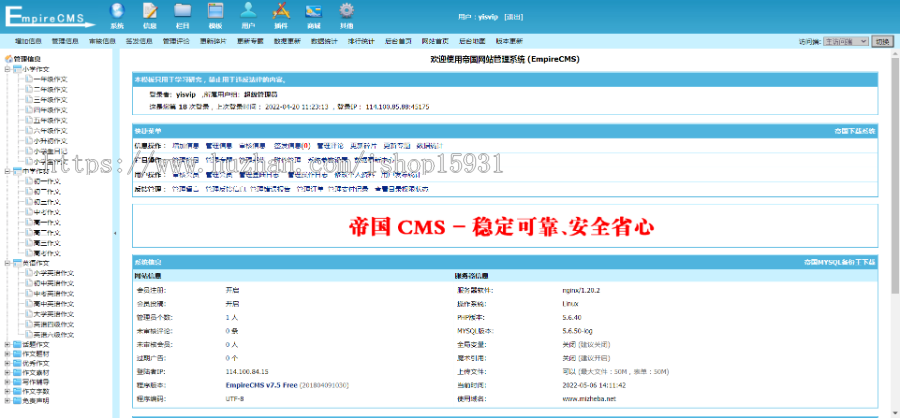The height and width of the screenshot is (418, 900).
Task: Click the EmpireCMS v7.5 Free version link
Action: 262,385
